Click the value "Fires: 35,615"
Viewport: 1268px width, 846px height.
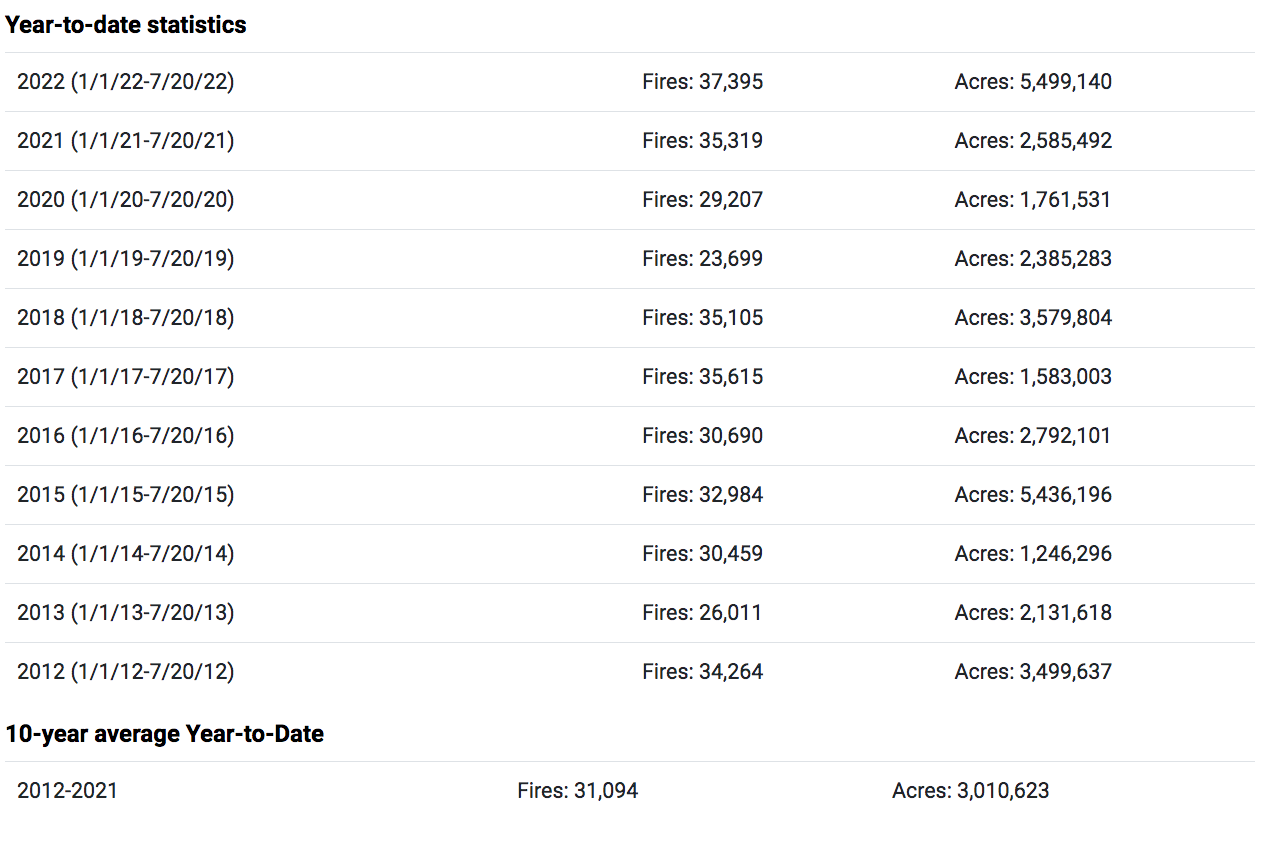(702, 377)
